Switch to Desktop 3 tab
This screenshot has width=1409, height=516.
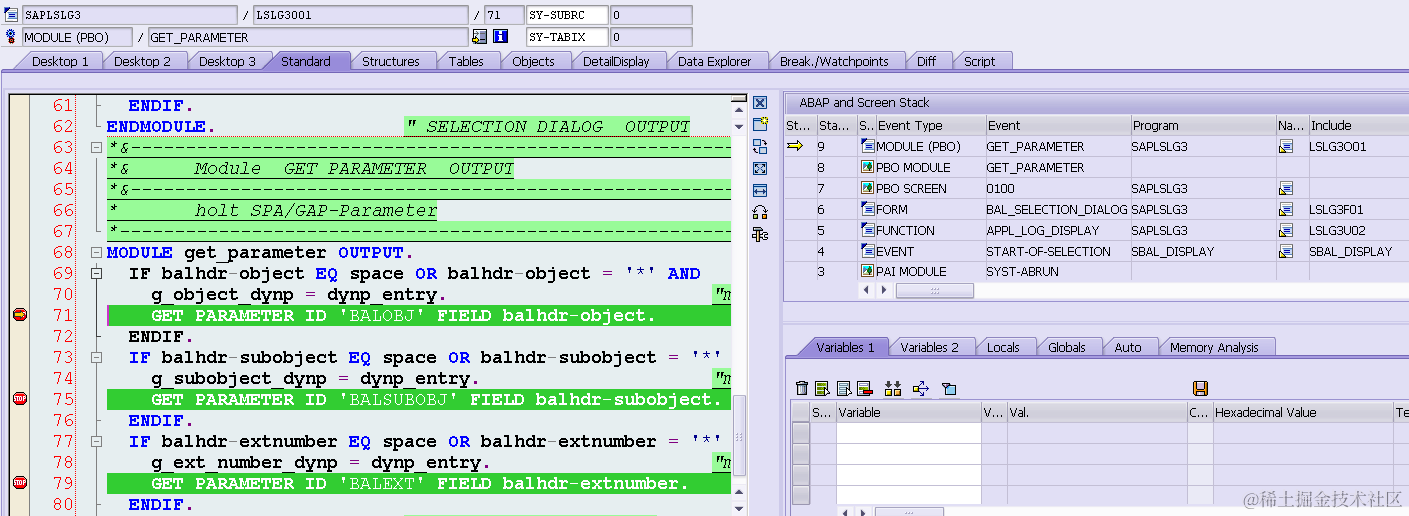tap(227, 61)
